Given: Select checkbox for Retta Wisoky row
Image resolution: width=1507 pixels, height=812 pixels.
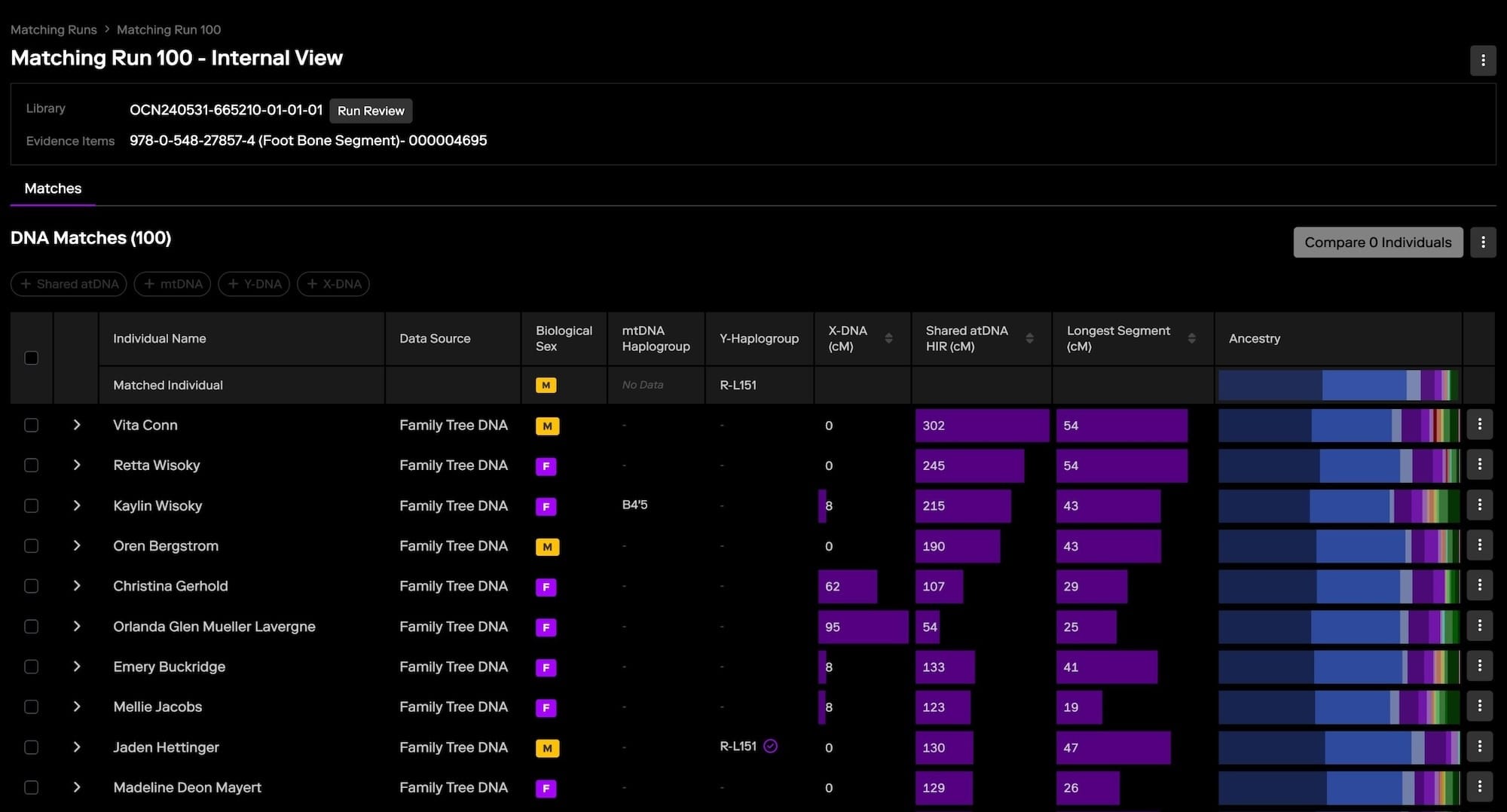Looking at the screenshot, I should (x=32, y=466).
